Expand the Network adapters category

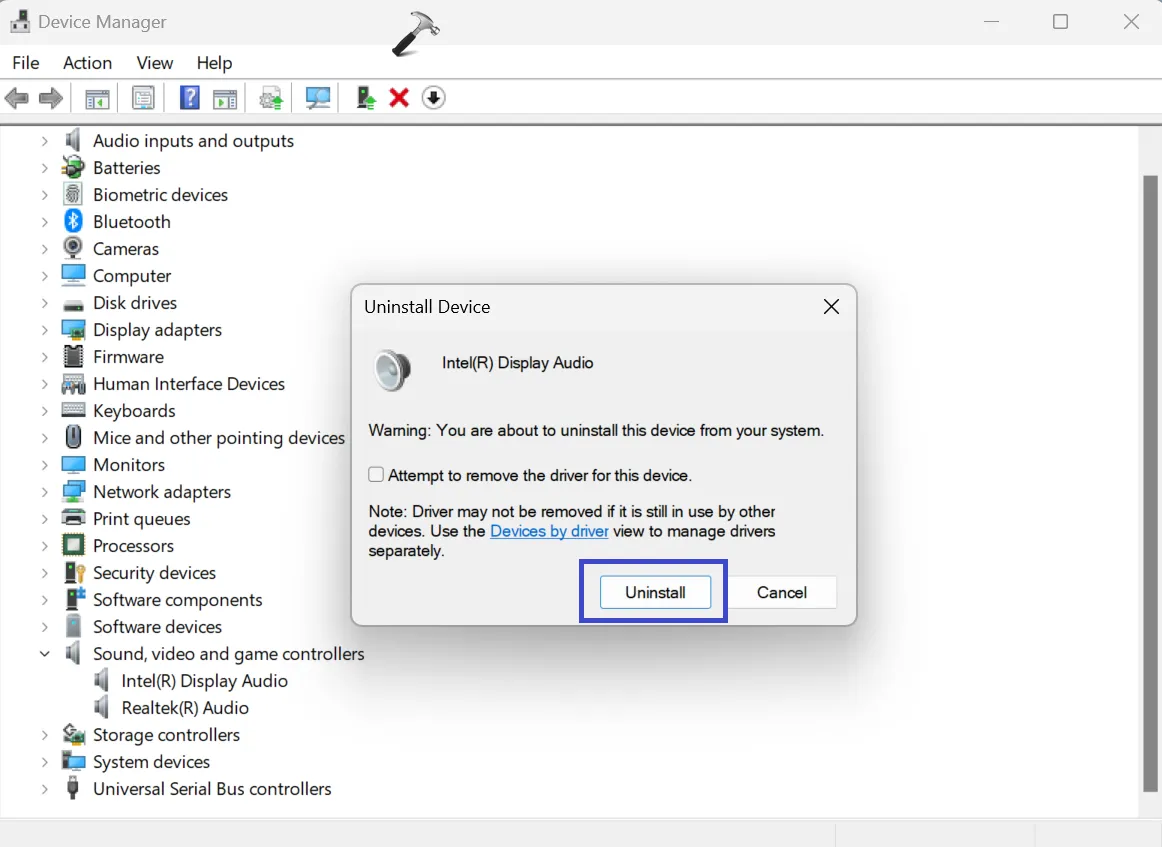[x=44, y=491]
